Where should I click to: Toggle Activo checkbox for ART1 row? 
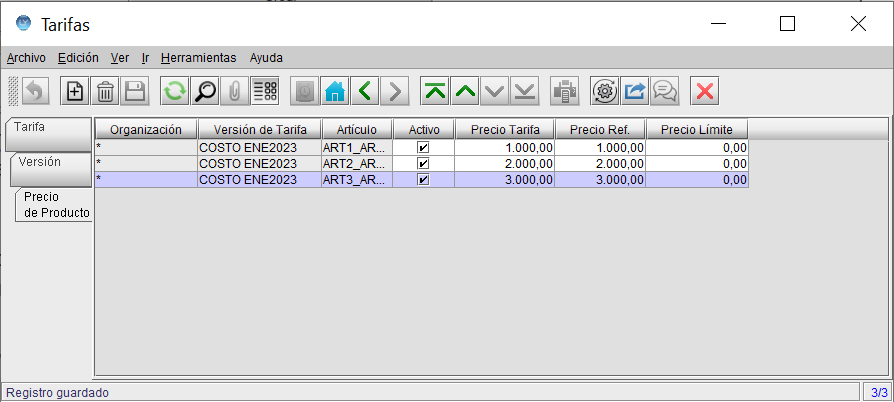click(x=424, y=148)
